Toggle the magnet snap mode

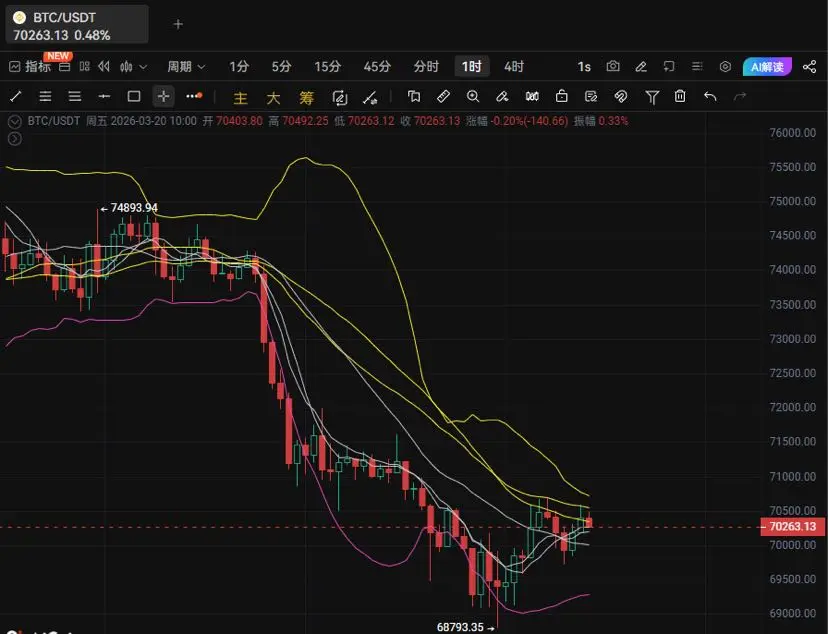(x=620, y=96)
